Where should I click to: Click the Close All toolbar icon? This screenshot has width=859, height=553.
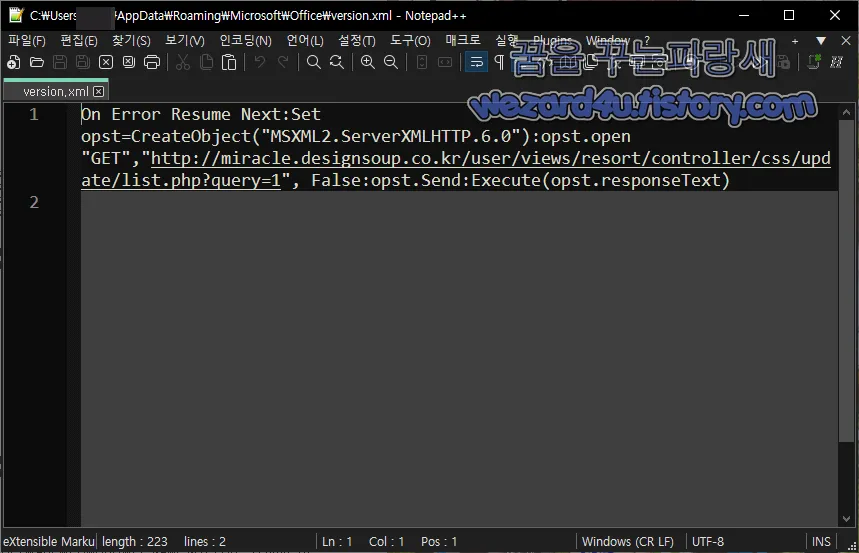click(x=129, y=62)
